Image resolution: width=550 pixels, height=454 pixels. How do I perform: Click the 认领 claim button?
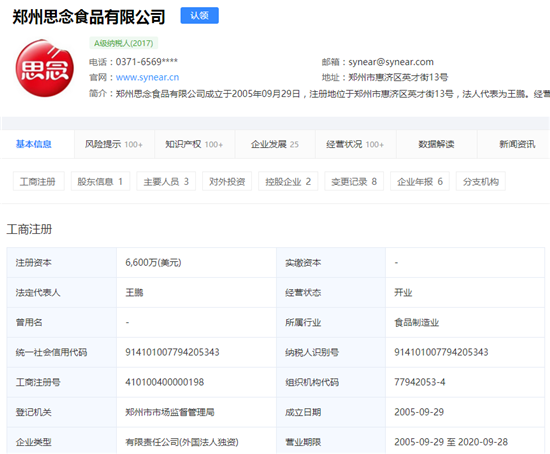[200, 15]
